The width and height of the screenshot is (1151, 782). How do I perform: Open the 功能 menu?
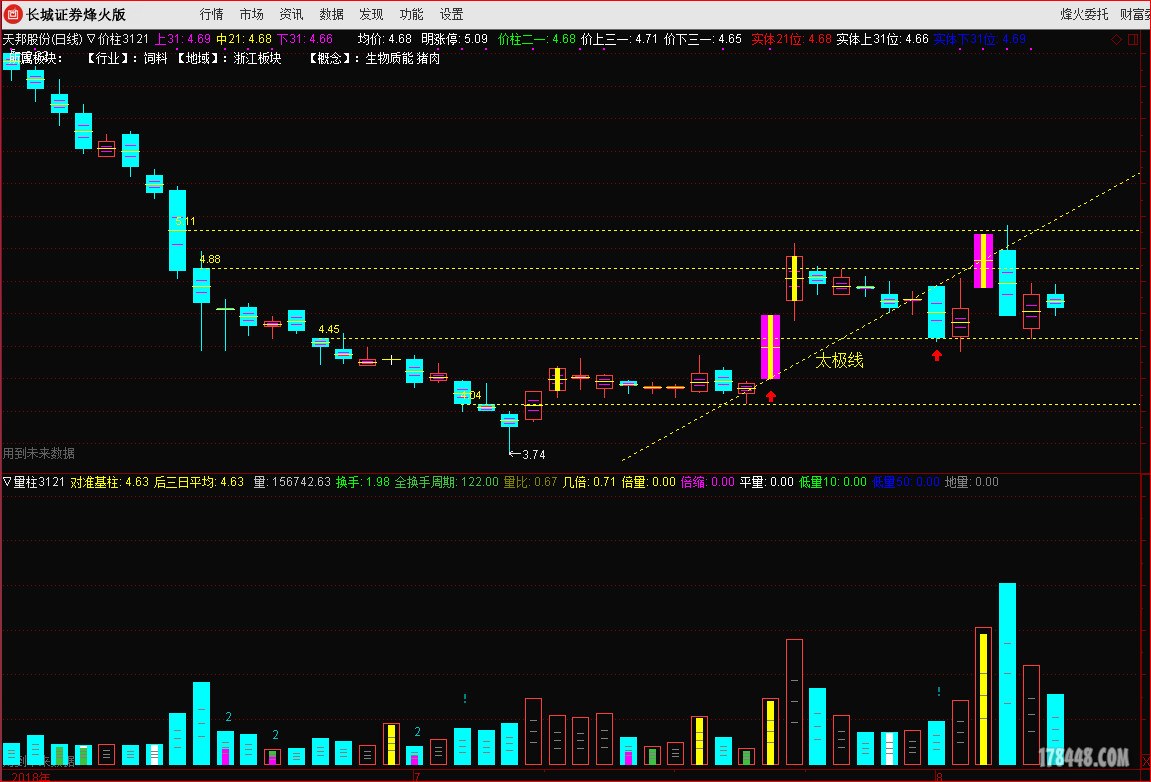coord(411,14)
